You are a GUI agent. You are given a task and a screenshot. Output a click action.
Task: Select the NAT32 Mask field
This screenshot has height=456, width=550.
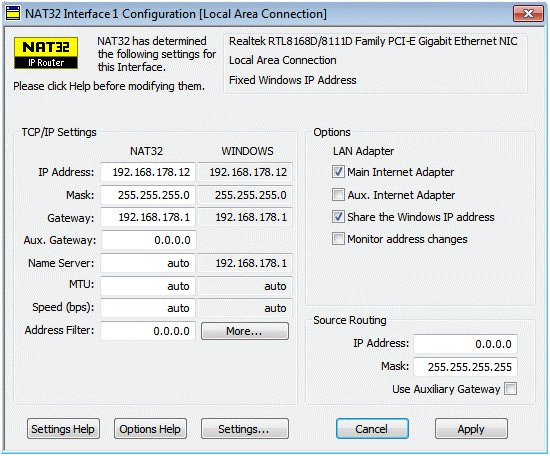pyautogui.click(x=148, y=195)
